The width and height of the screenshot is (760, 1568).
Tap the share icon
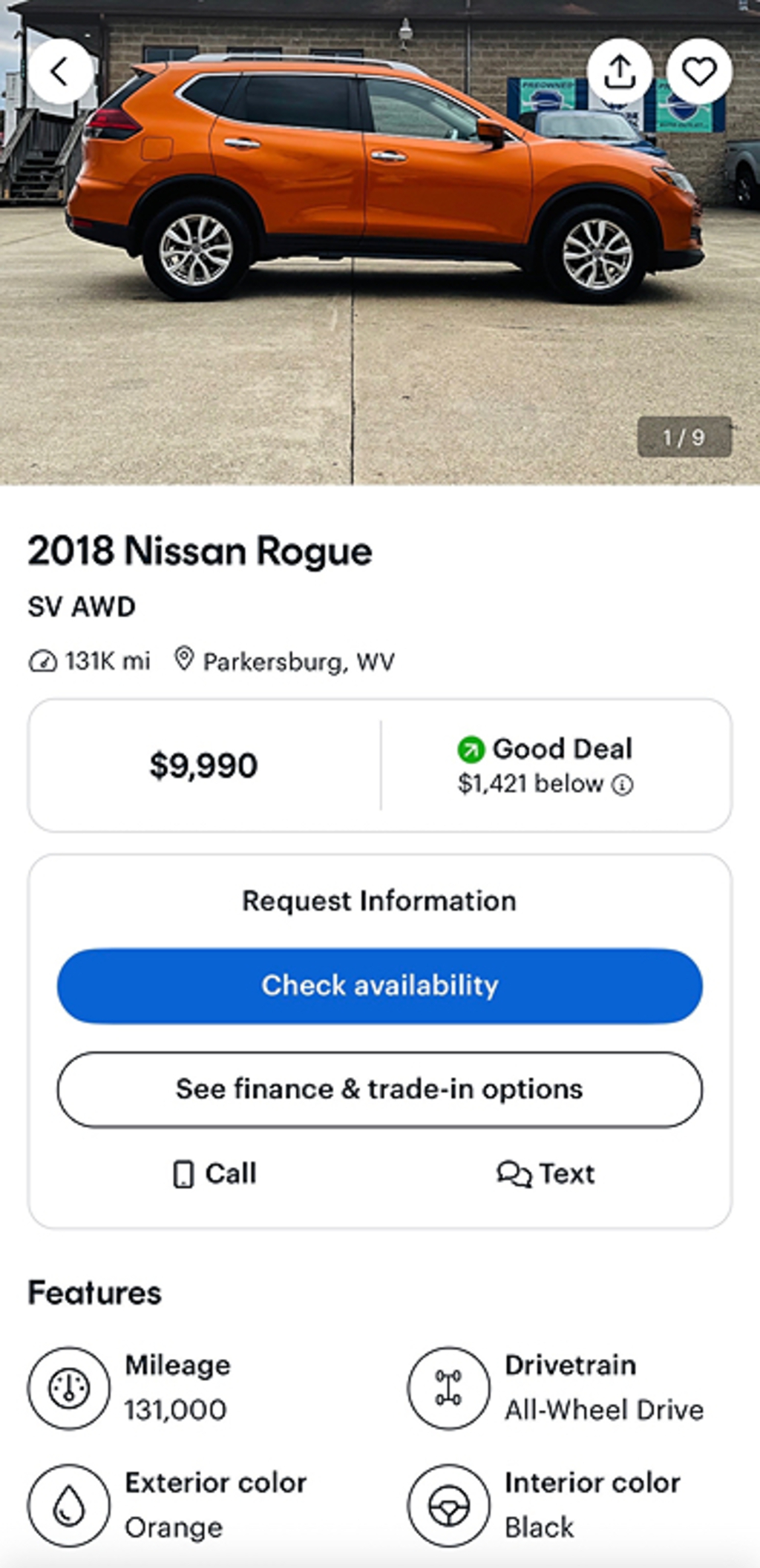(620, 72)
